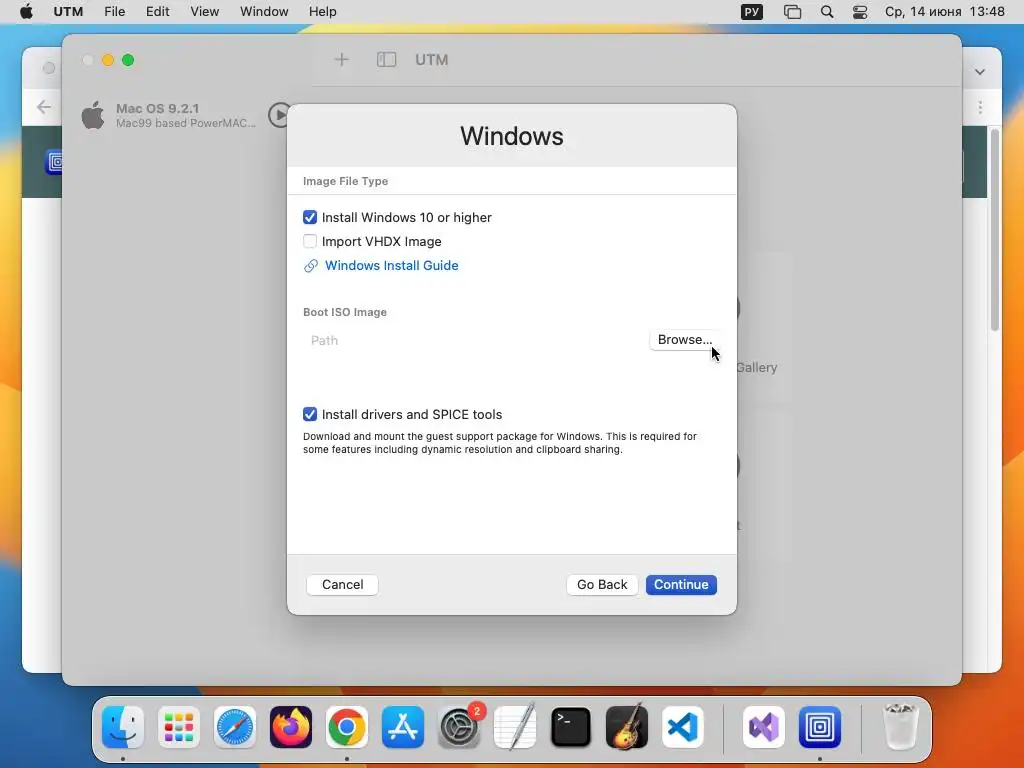Screen dimensions: 1024x768
Task: Open the Edit menu
Action: (x=157, y=12)
